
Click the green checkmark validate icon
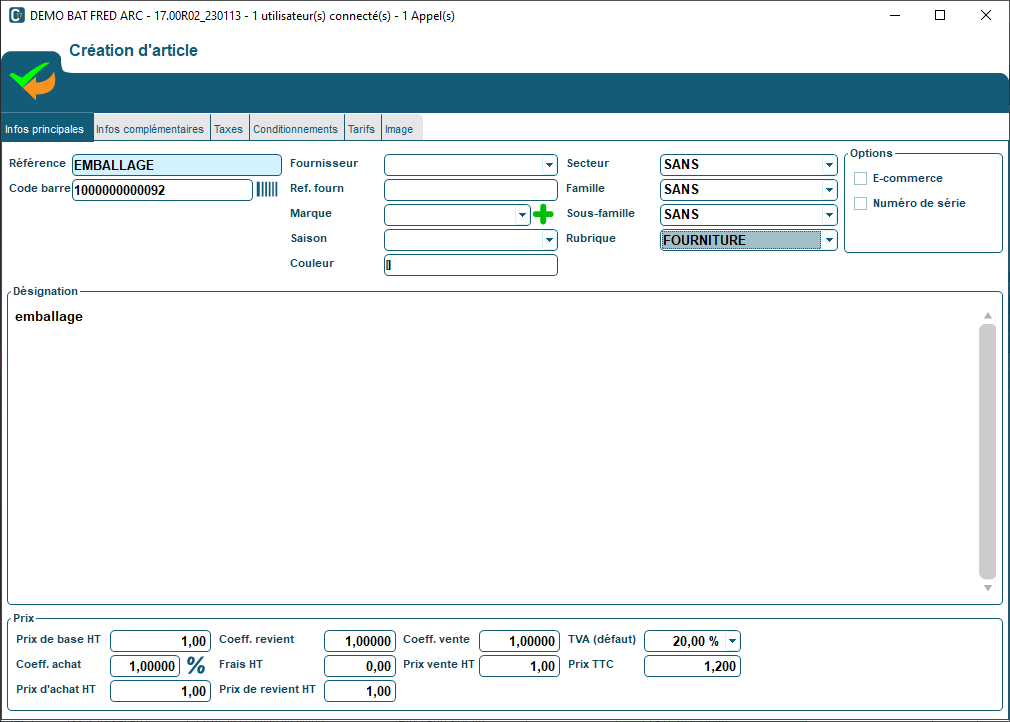point(32,80)
